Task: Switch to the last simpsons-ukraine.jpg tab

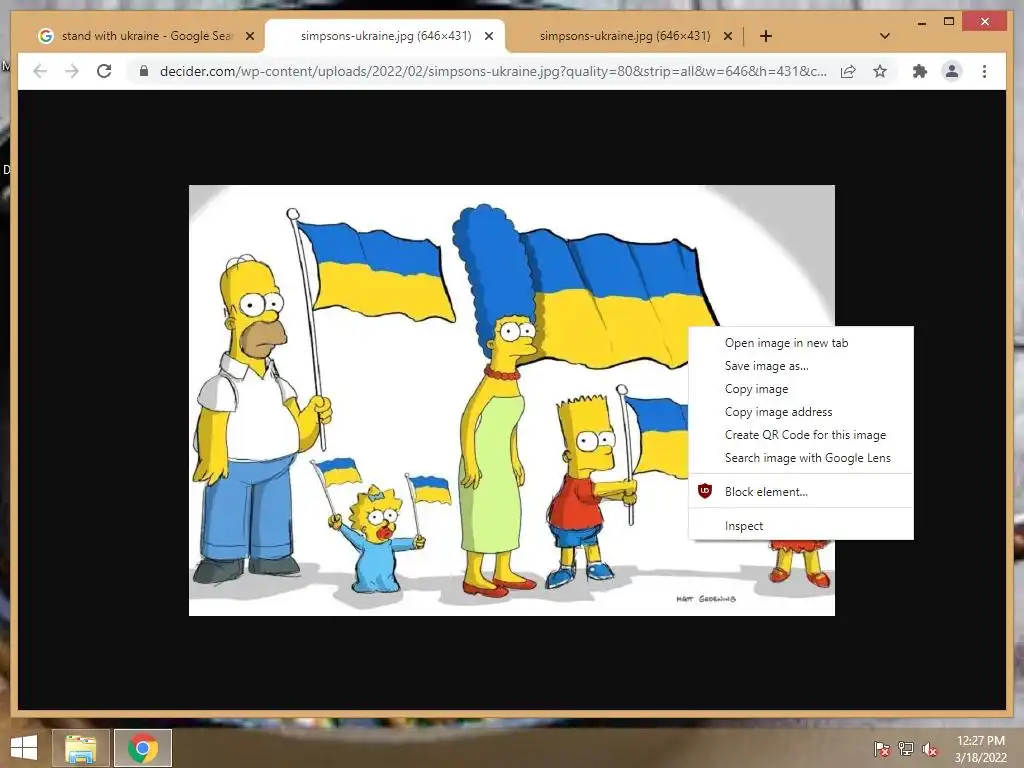Action: 625,36
